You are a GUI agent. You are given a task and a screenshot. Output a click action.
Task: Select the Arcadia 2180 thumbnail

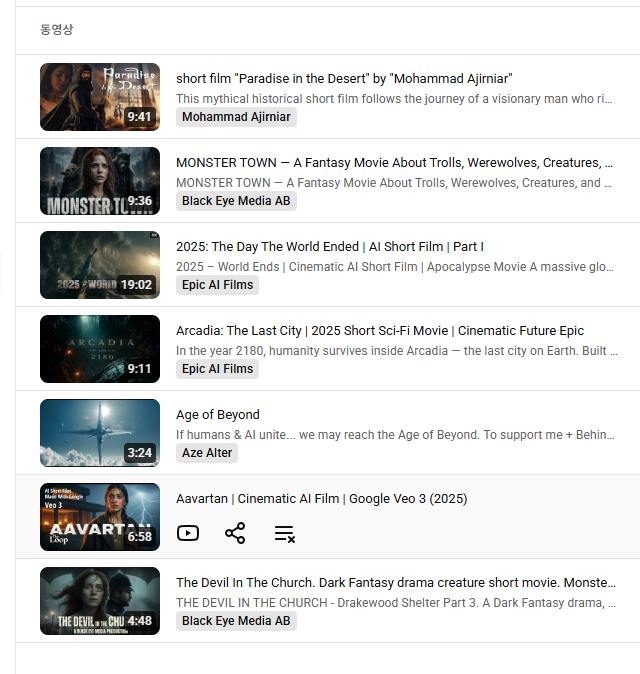point(100,349)
